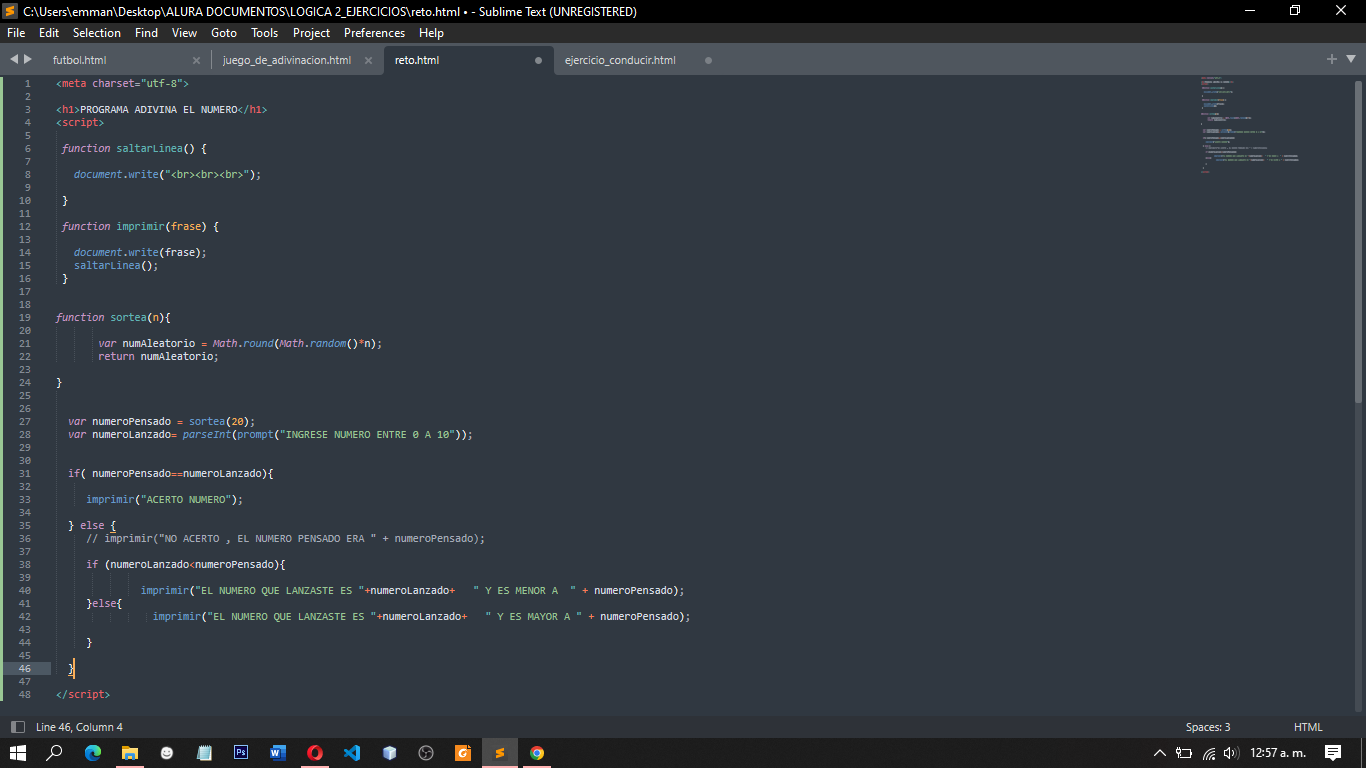Close the unsaved ejercicio_conducir.html tab via dot
Viewport: 1366px width, 768px height.
(x=708, y=60)
